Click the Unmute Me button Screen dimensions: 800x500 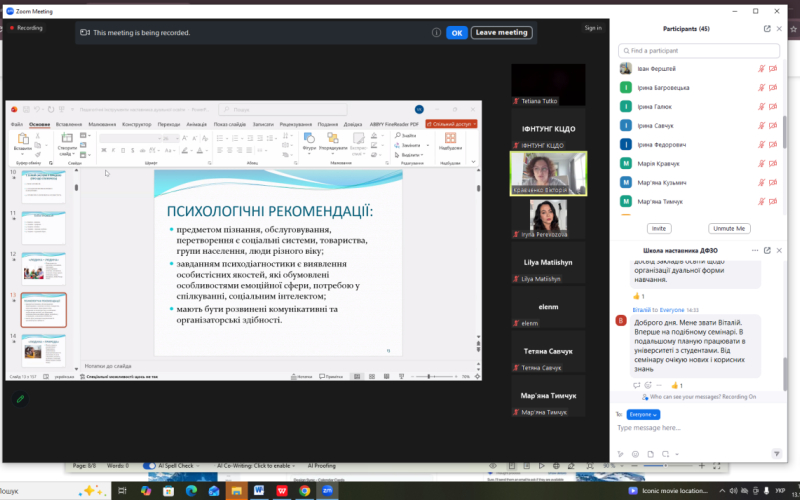729,229
